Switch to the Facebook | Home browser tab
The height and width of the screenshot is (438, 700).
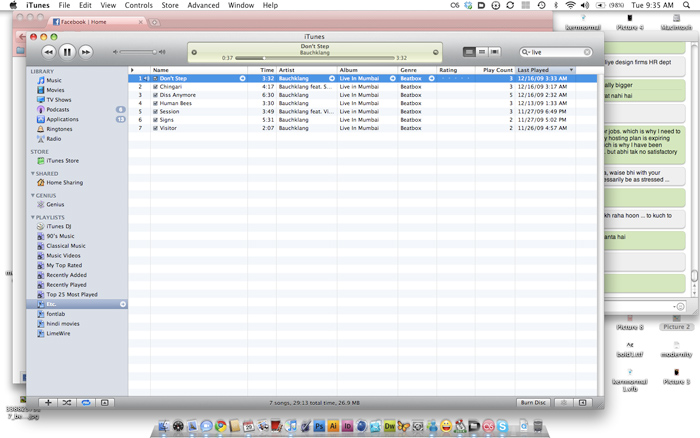[x=97, y=22]
